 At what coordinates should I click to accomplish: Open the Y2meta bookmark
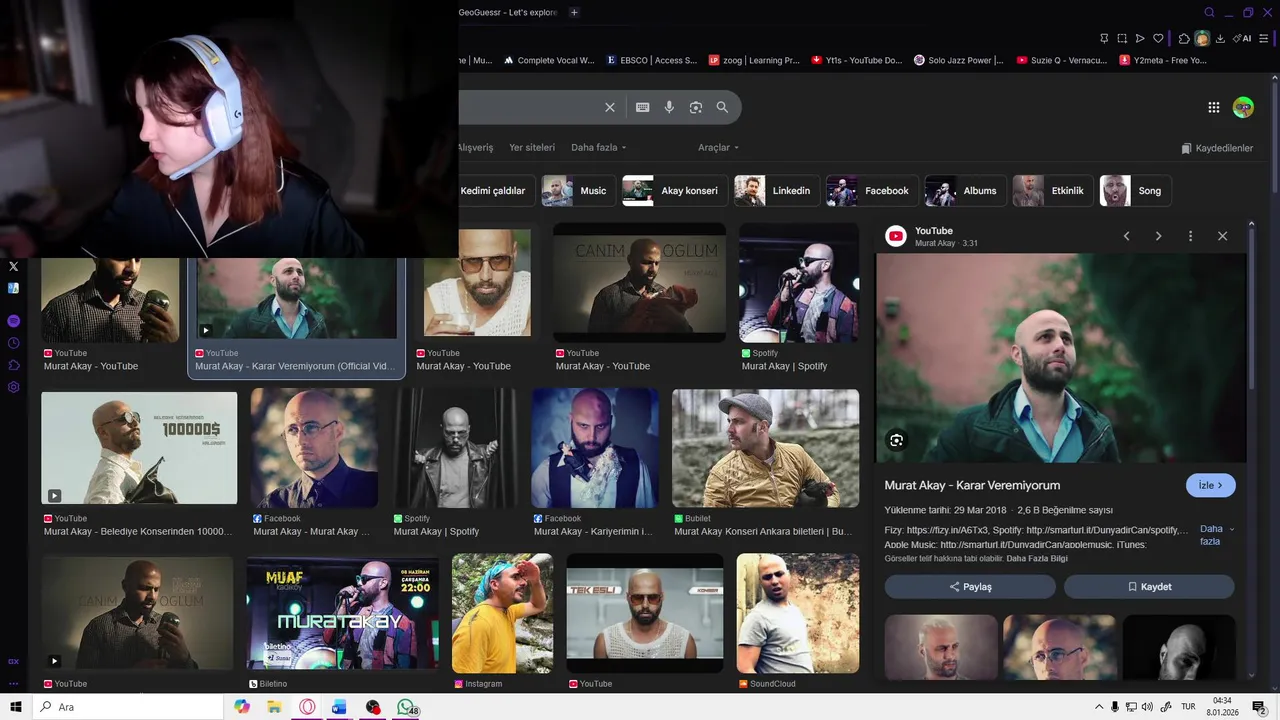point(1163,60)
